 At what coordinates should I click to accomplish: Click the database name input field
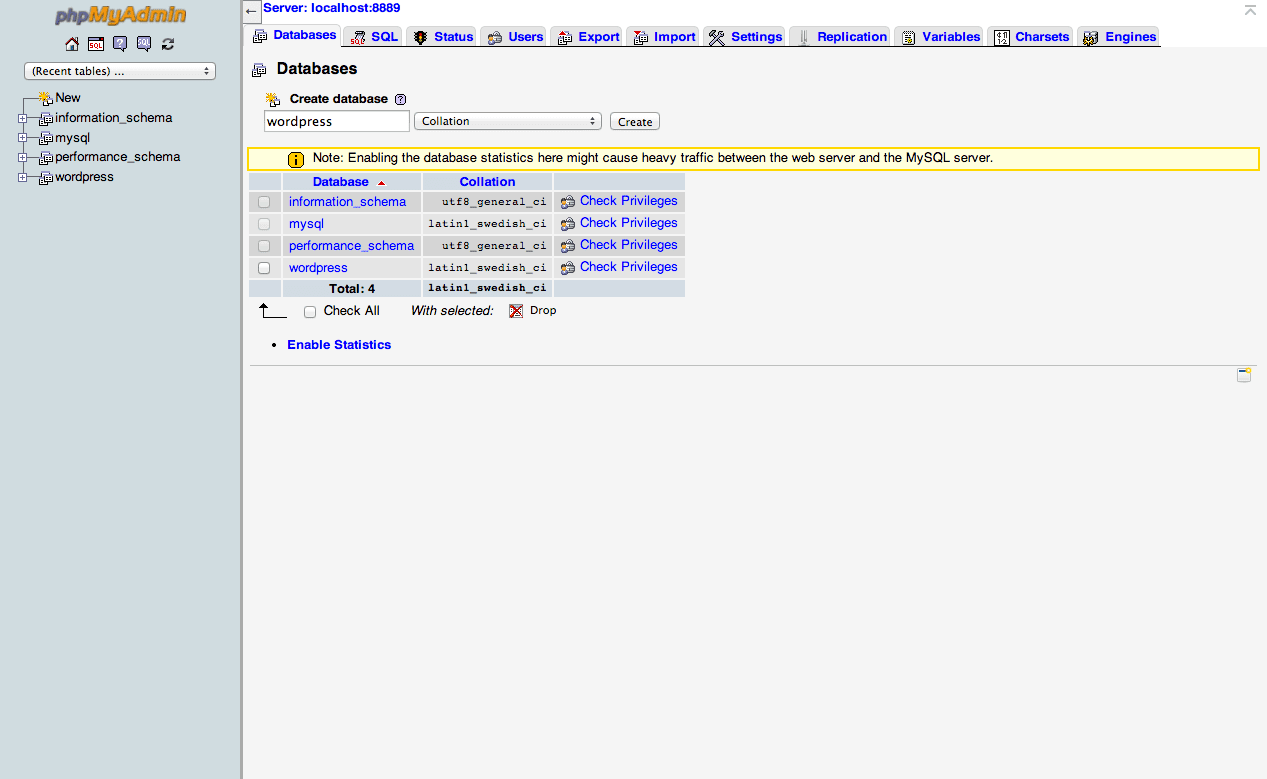(336, 121)
